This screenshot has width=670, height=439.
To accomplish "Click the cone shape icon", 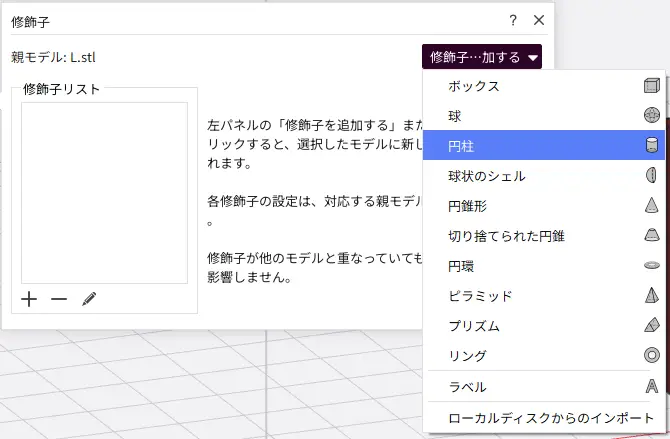I will [x=651, y=206].
